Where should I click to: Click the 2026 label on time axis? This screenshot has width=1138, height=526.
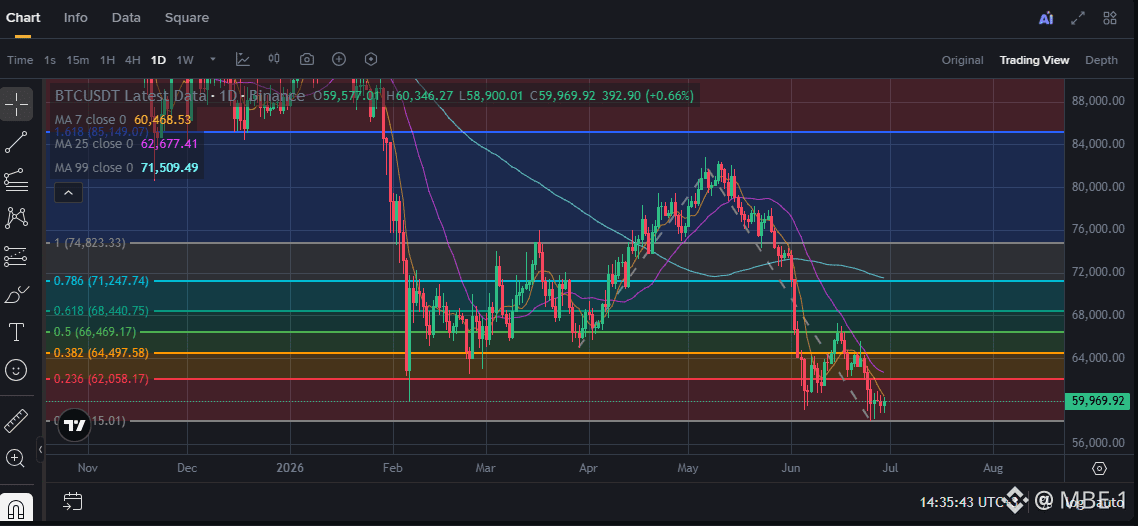[290, 468]
